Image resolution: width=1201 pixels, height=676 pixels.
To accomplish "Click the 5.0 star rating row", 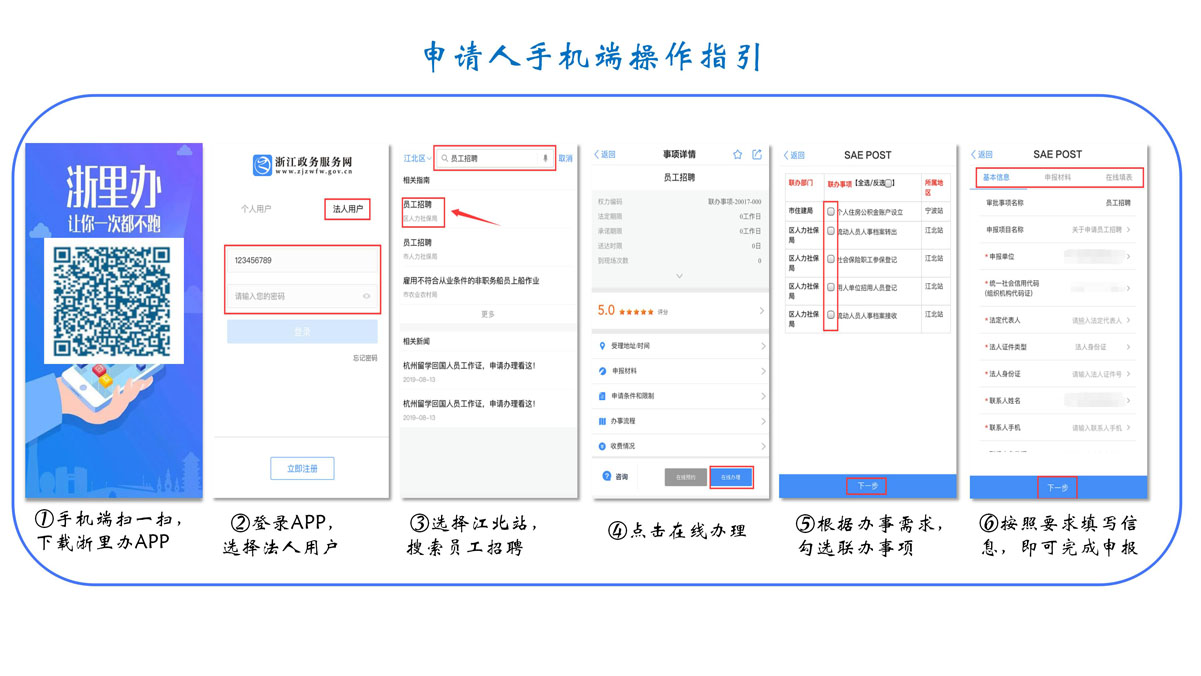I will click(680, 311).
